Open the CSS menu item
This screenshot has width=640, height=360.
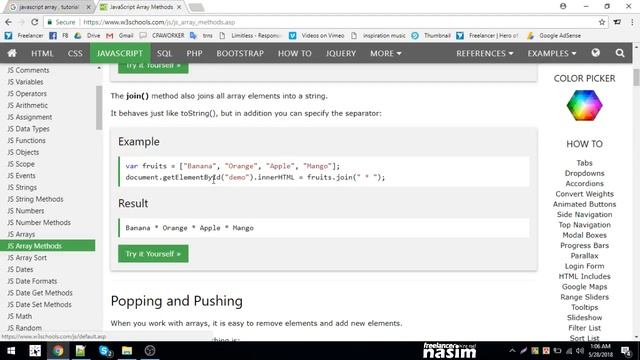pyautogui.click(x=75, y=53)
